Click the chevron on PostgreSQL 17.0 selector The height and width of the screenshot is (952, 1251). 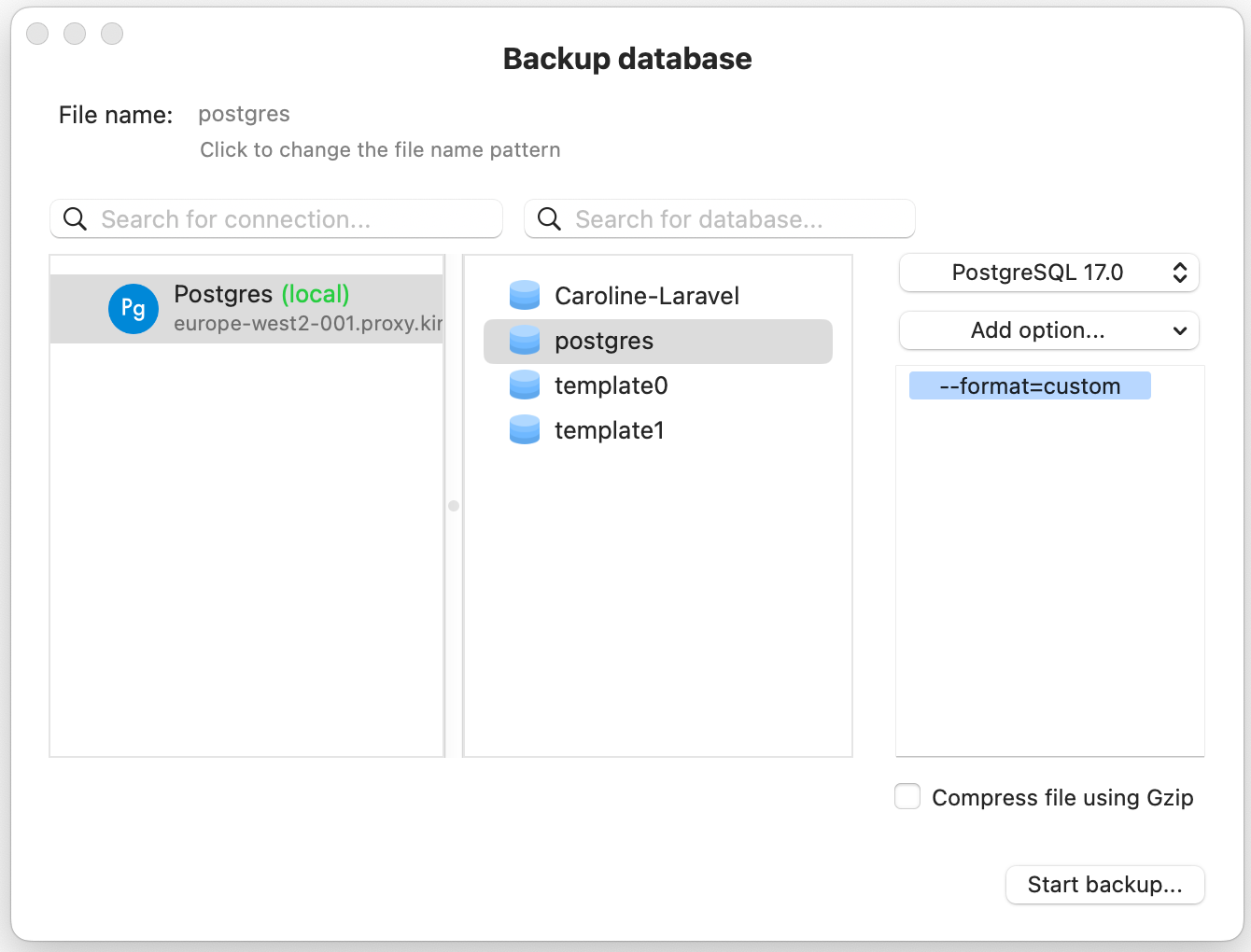click(1182, 273)
